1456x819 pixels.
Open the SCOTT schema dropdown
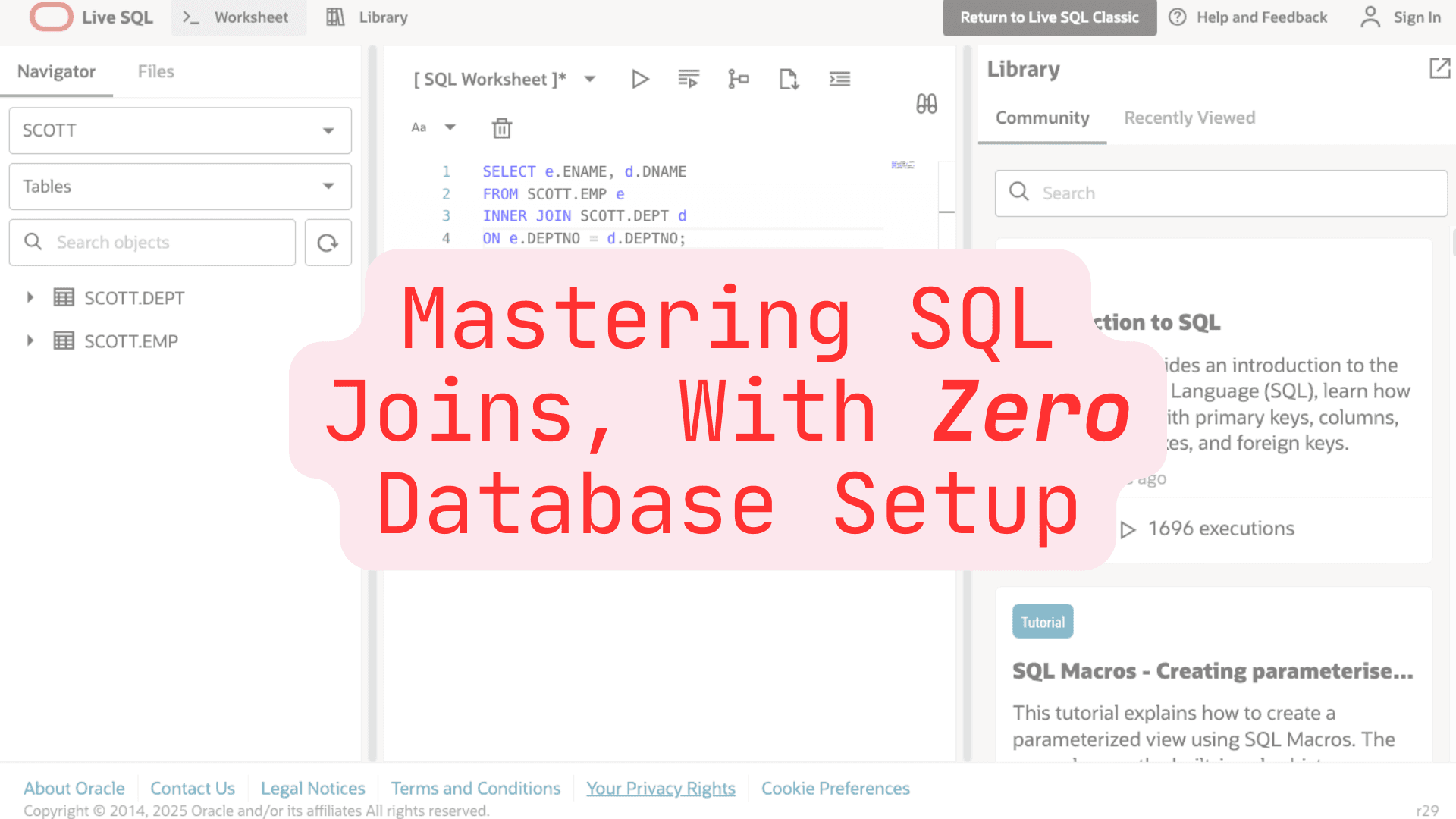[x=180, y=130]
